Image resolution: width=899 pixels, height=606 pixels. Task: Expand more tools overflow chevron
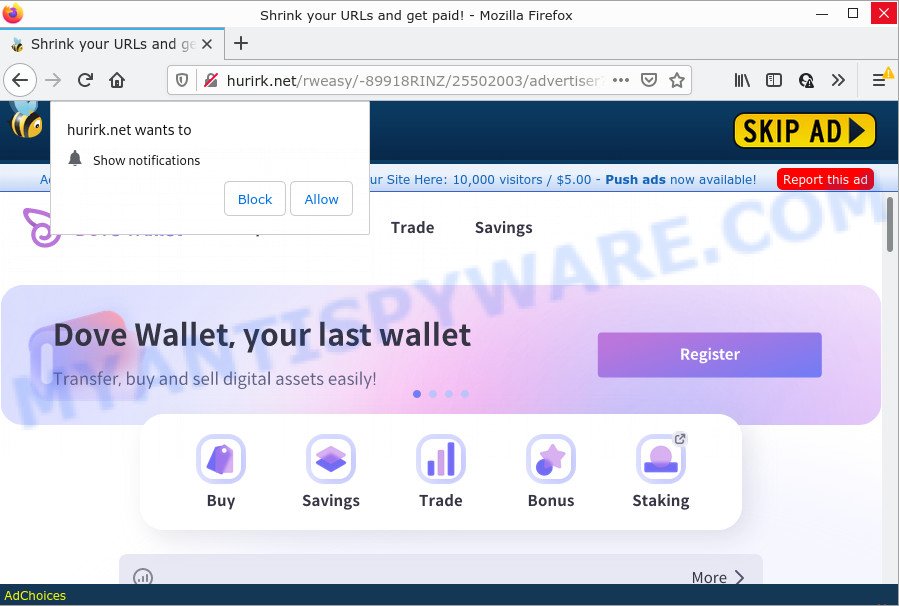pos(838,80)
